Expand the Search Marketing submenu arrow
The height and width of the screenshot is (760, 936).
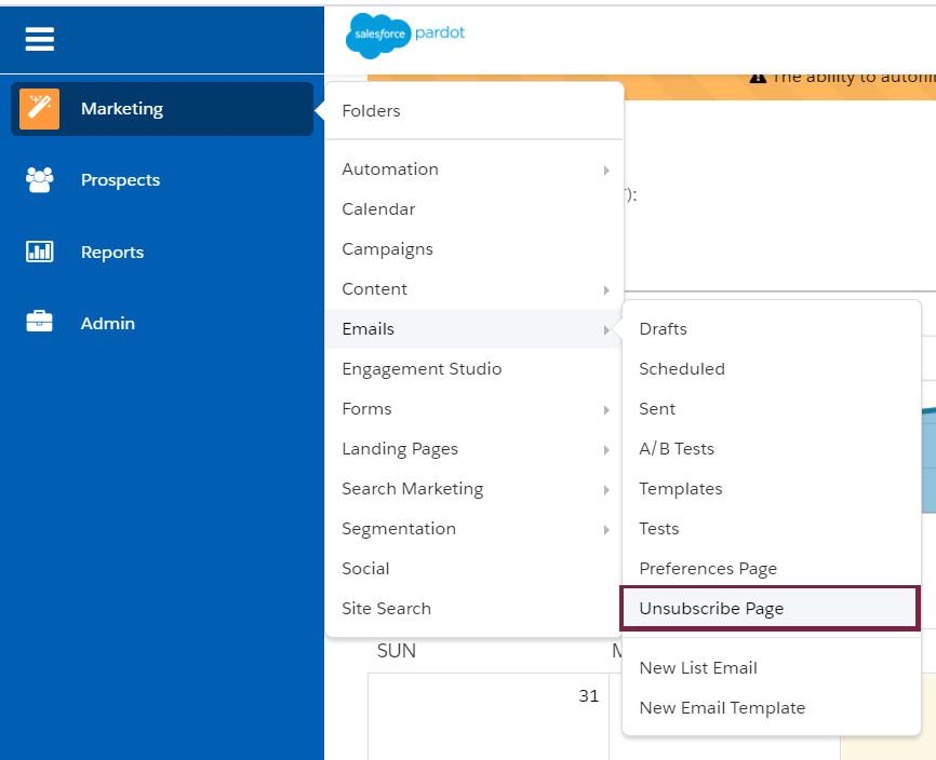tap(606, 490)
